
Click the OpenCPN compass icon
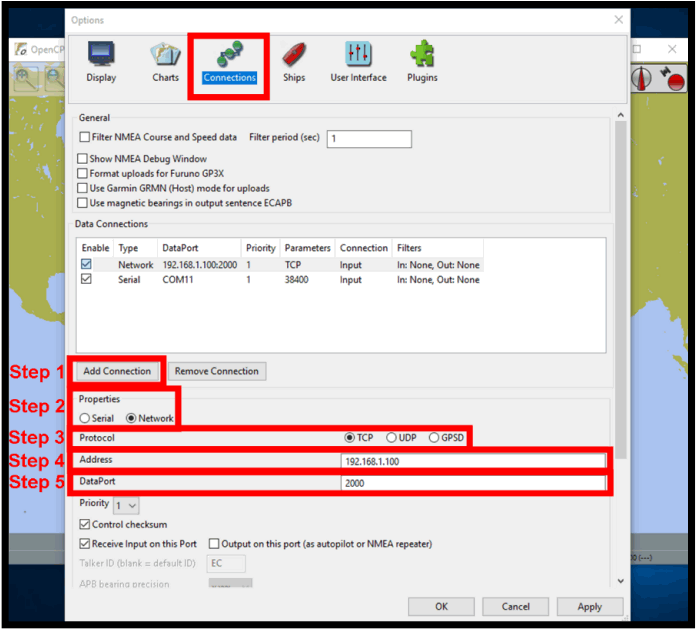click(x=641, y=78)
